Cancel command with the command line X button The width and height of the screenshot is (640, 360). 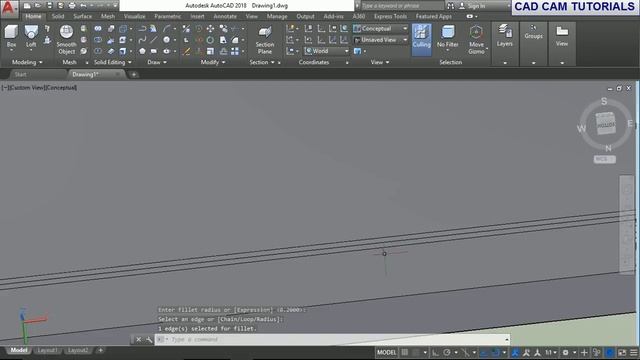click(x=138, y=340)
